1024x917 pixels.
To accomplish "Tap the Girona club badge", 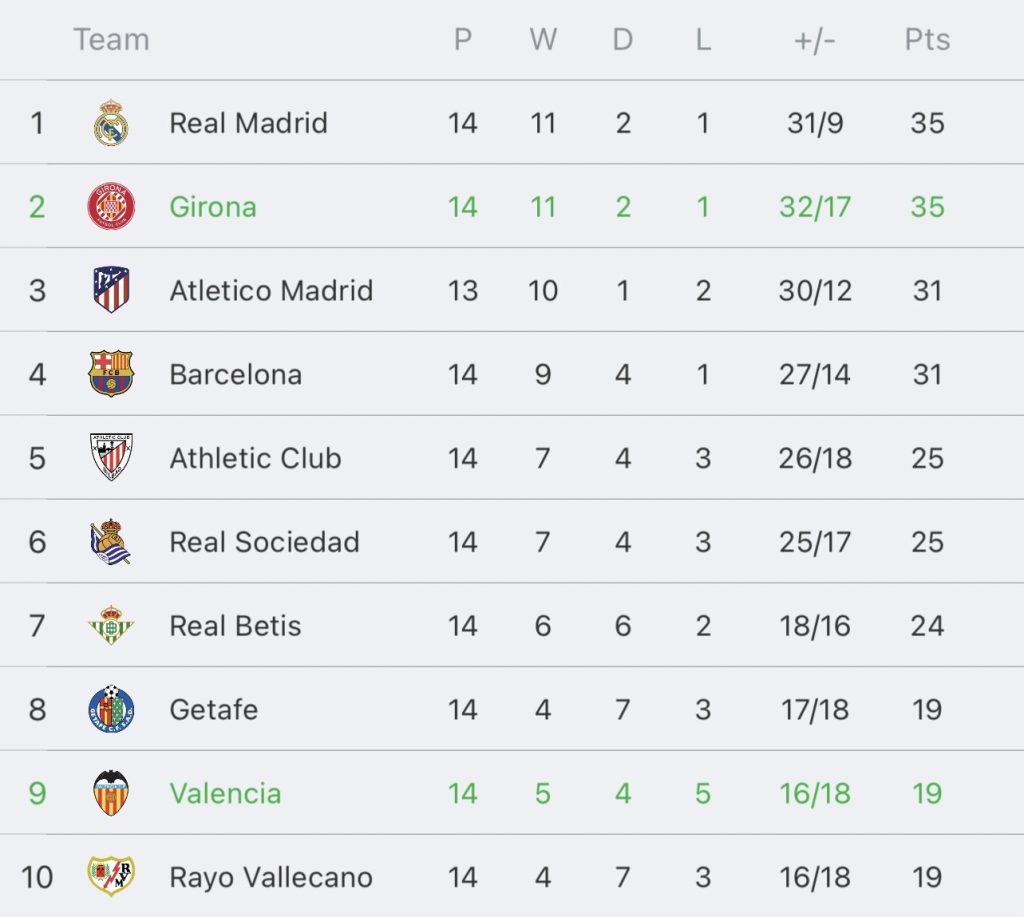I will tap(111, 206).
